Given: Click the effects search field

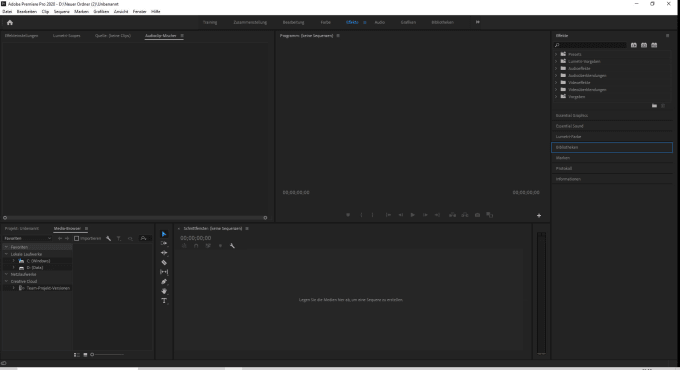Looking at the screenshot, I should (x=591, y=45).
